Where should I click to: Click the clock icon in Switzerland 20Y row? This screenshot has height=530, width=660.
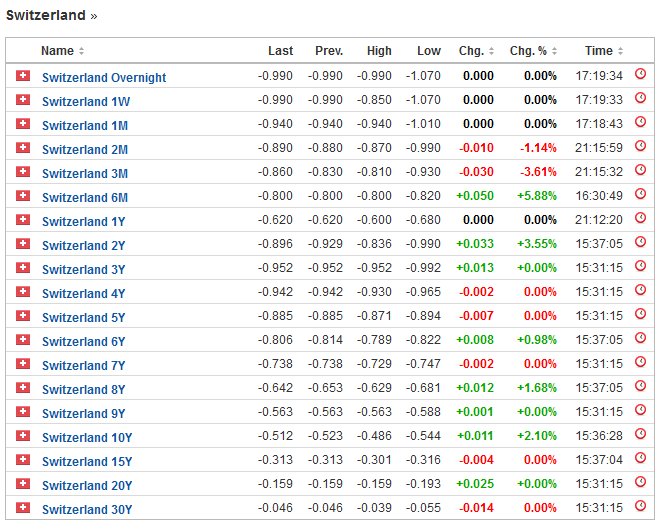point(640,482)
